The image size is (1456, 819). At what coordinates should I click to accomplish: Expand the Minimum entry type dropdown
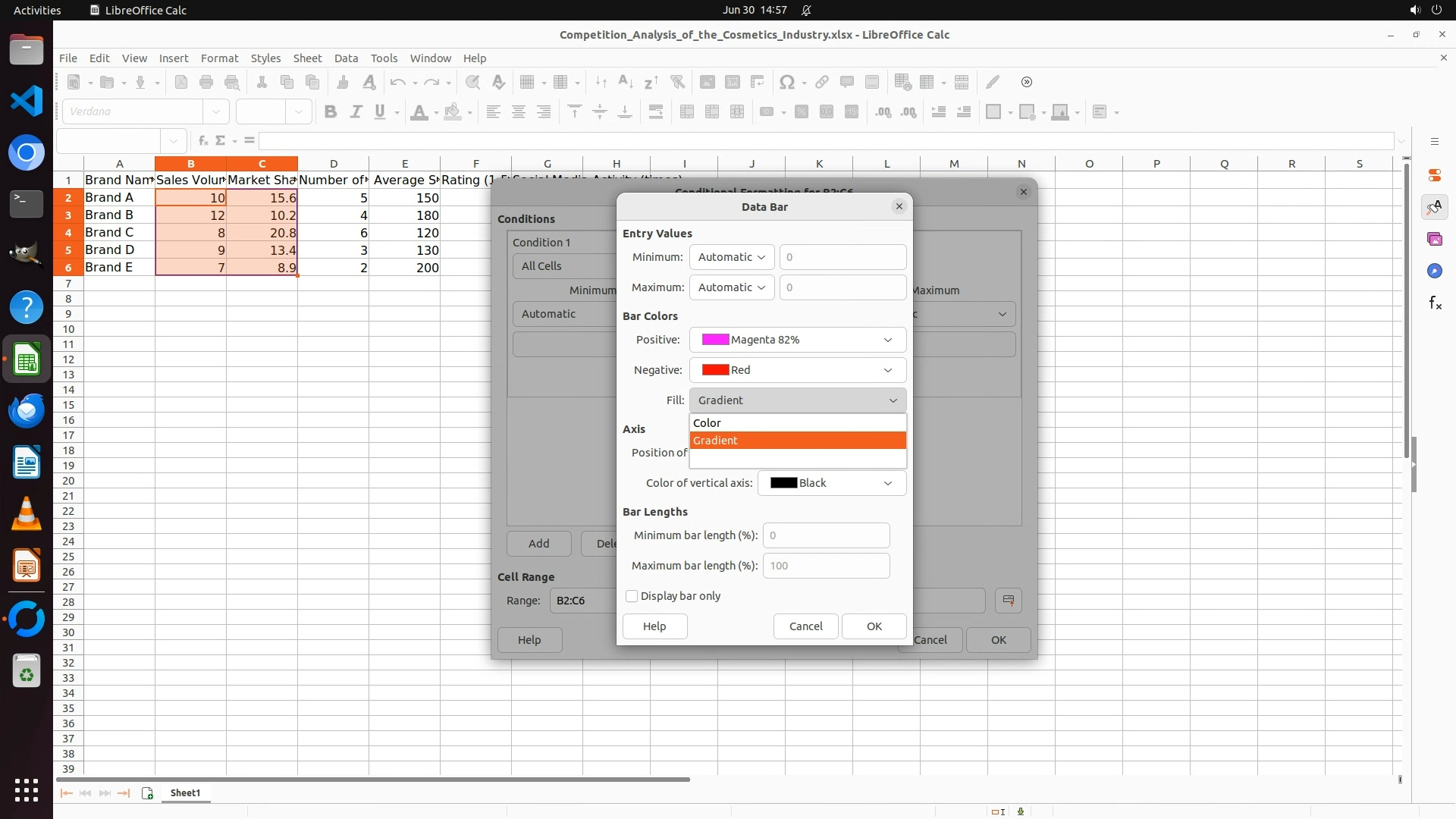click(x=731, y=257)
